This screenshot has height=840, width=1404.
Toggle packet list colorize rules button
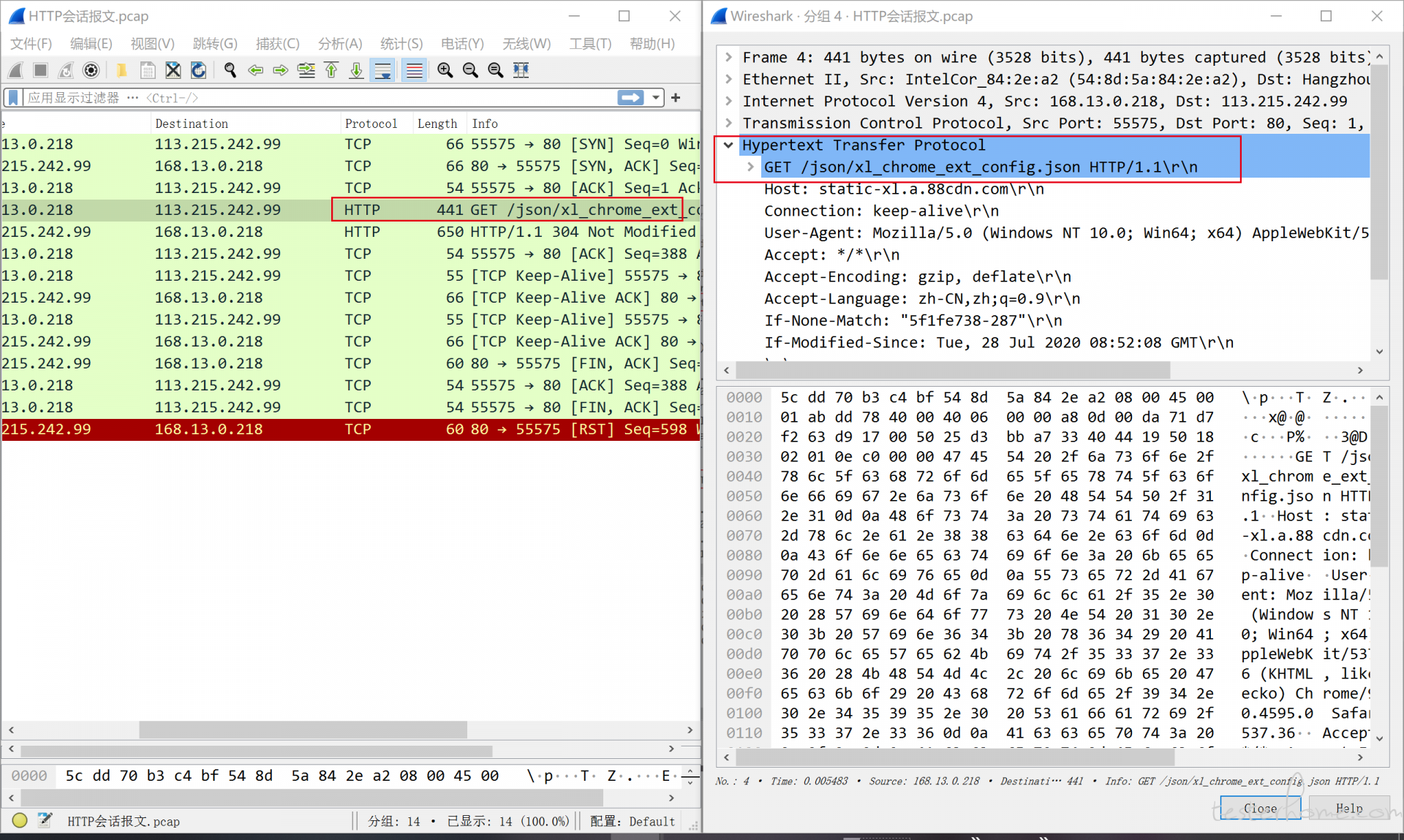point(414,70)
